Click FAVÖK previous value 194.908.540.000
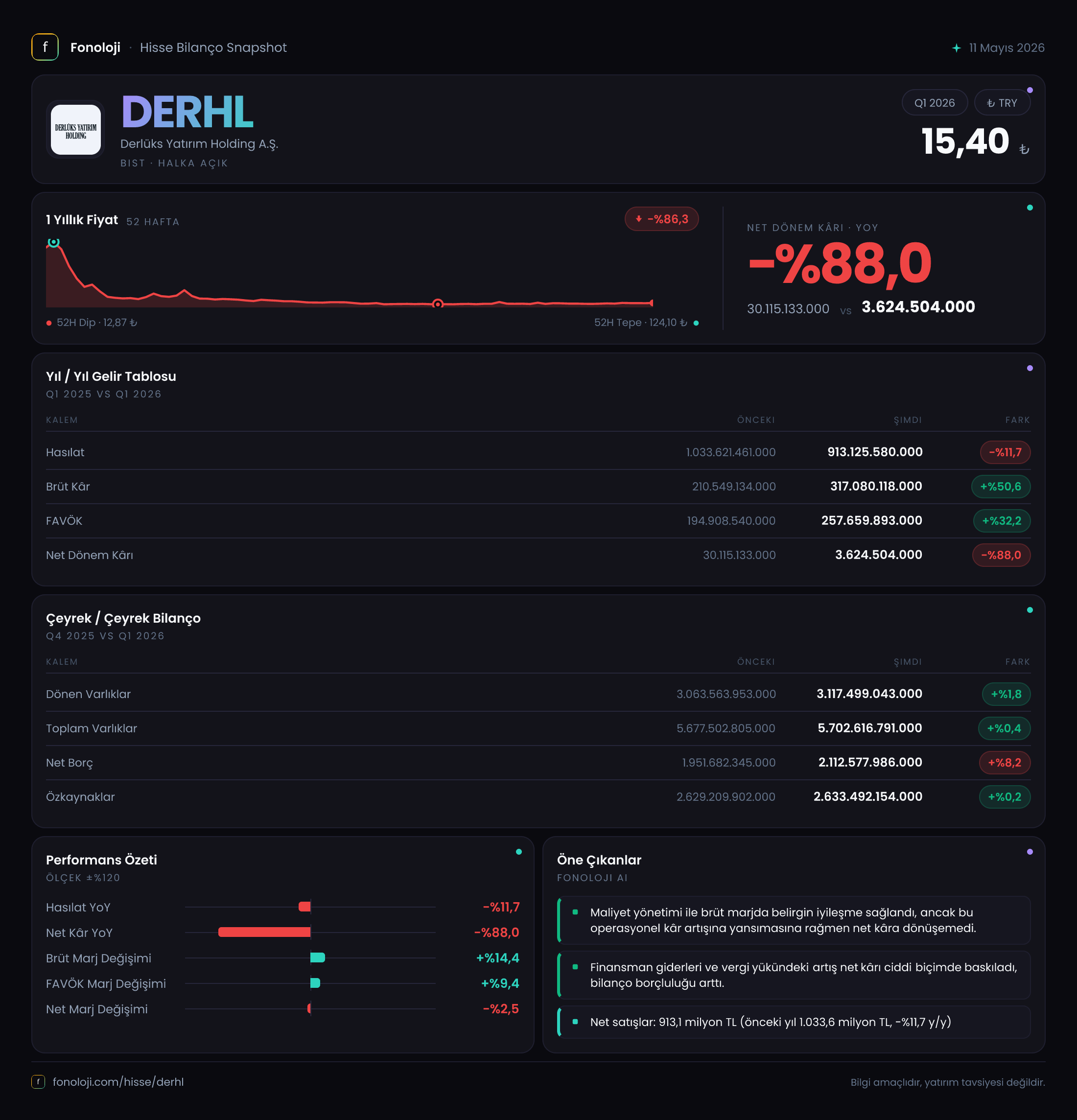This screenshot has height=1120, width=1077. [x=731, y=520]
